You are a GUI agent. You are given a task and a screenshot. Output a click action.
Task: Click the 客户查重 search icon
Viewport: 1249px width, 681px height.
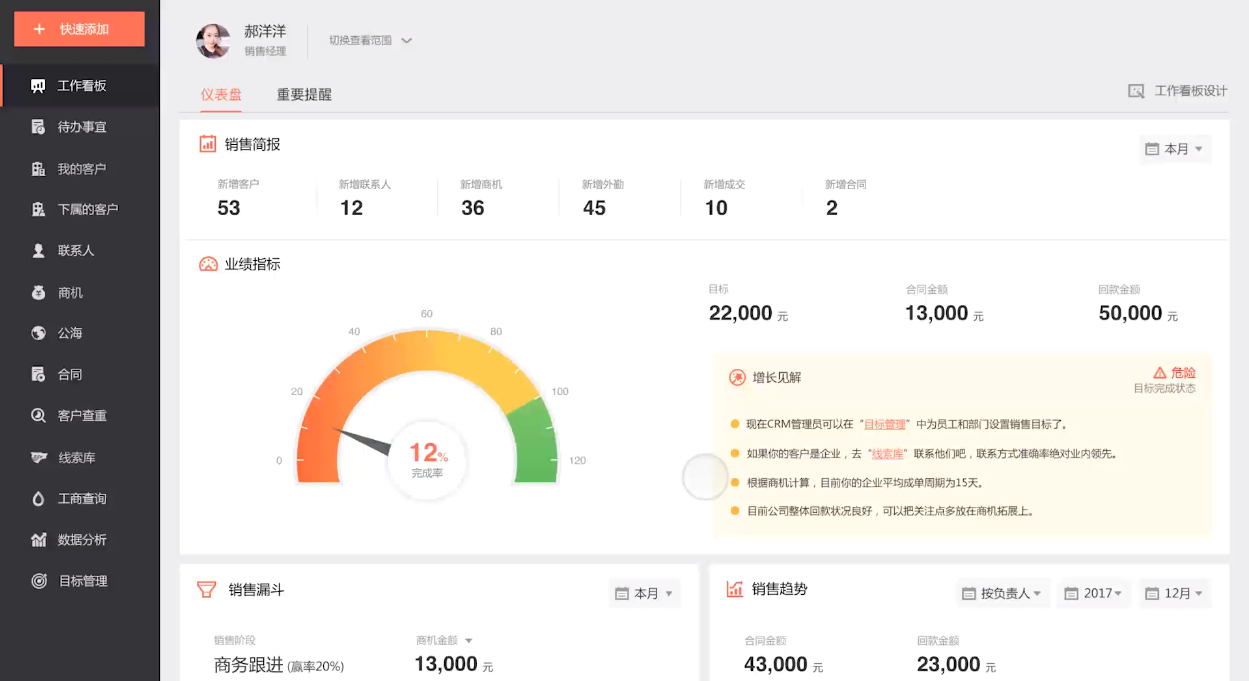point(39,415)
